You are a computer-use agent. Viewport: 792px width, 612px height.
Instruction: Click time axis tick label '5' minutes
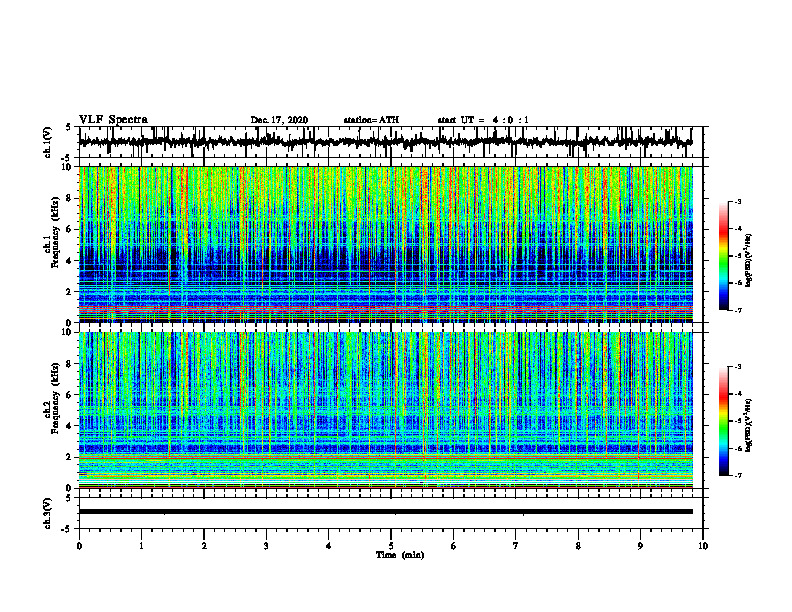tap(391, 546)
